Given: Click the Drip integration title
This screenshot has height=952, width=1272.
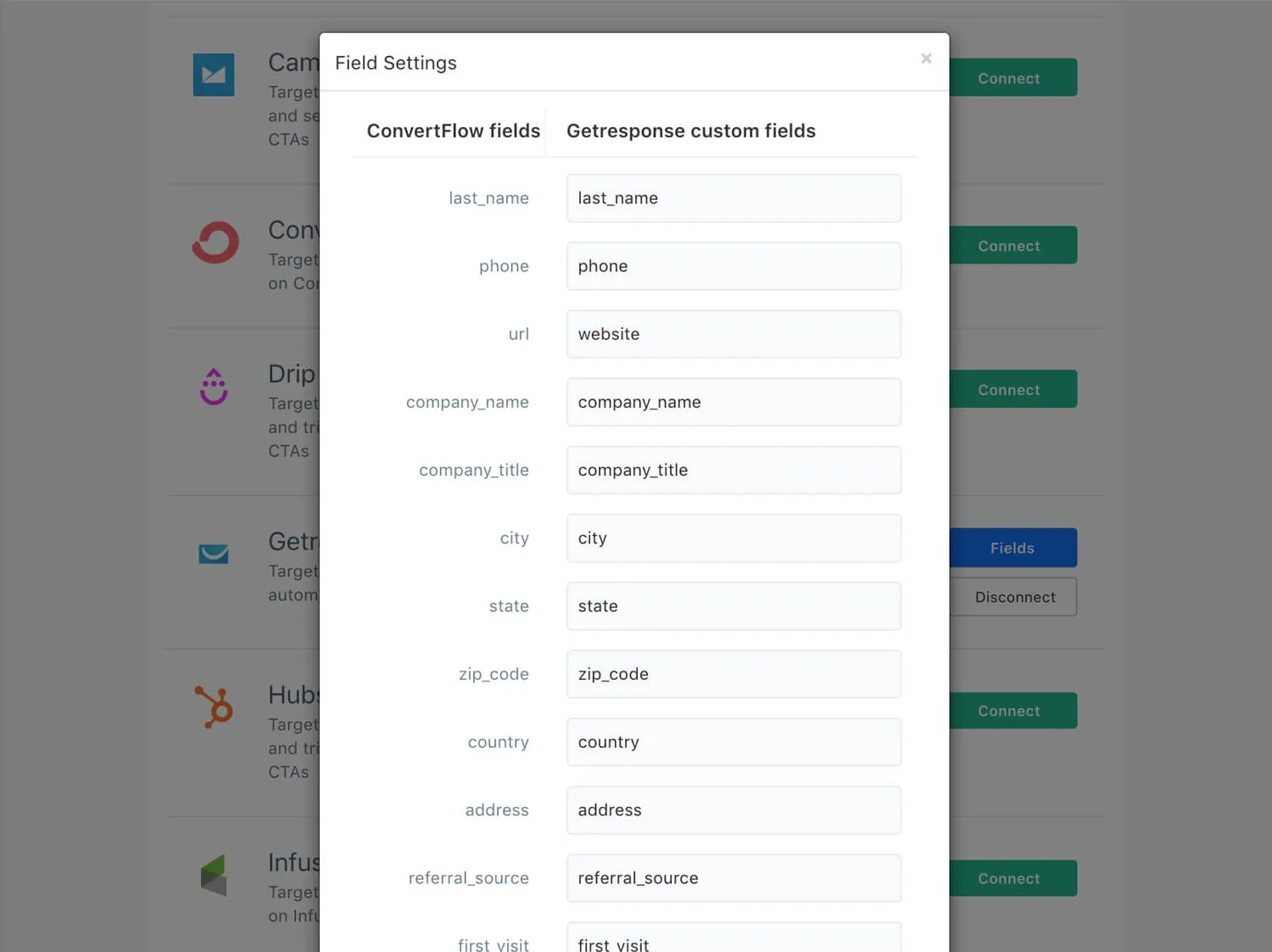Looking at the screenshot, I should click(x=293, y=374).
